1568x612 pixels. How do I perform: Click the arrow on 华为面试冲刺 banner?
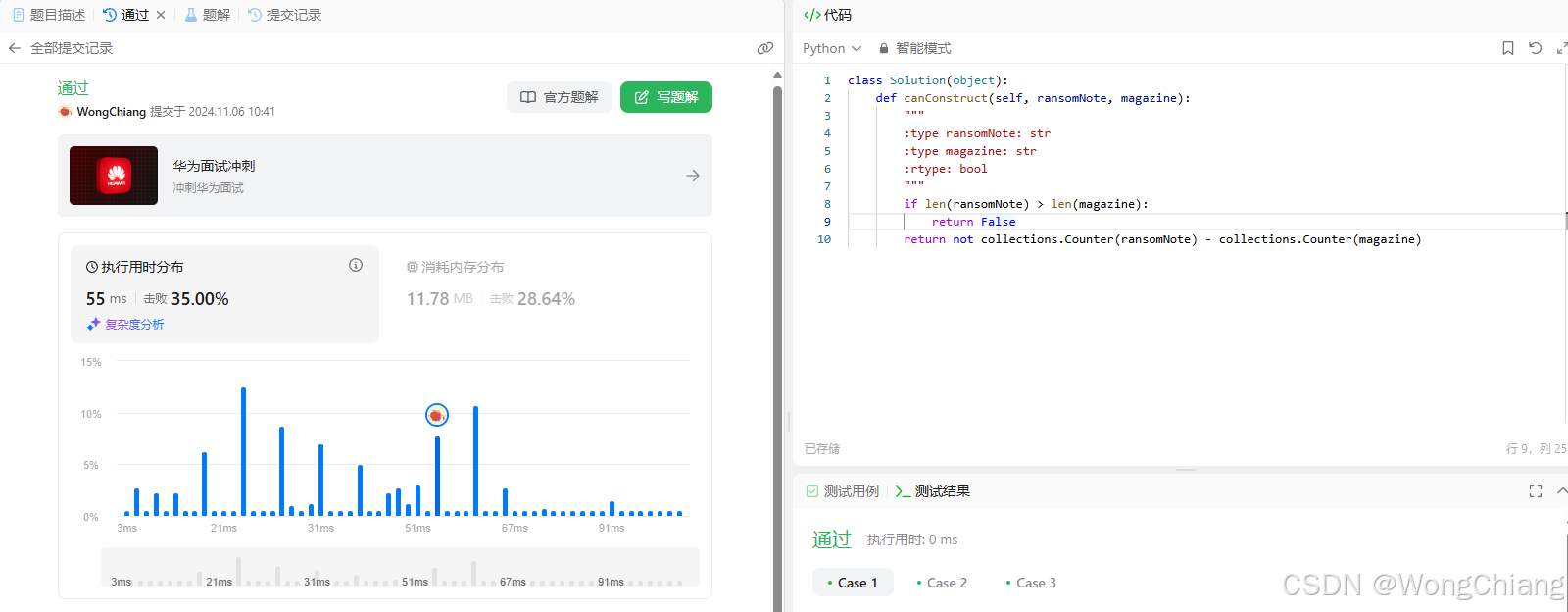coord(693,176)
